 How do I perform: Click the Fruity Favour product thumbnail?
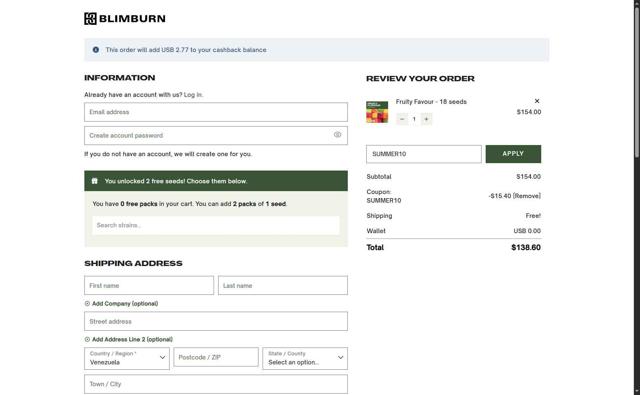tap(377, 112)
